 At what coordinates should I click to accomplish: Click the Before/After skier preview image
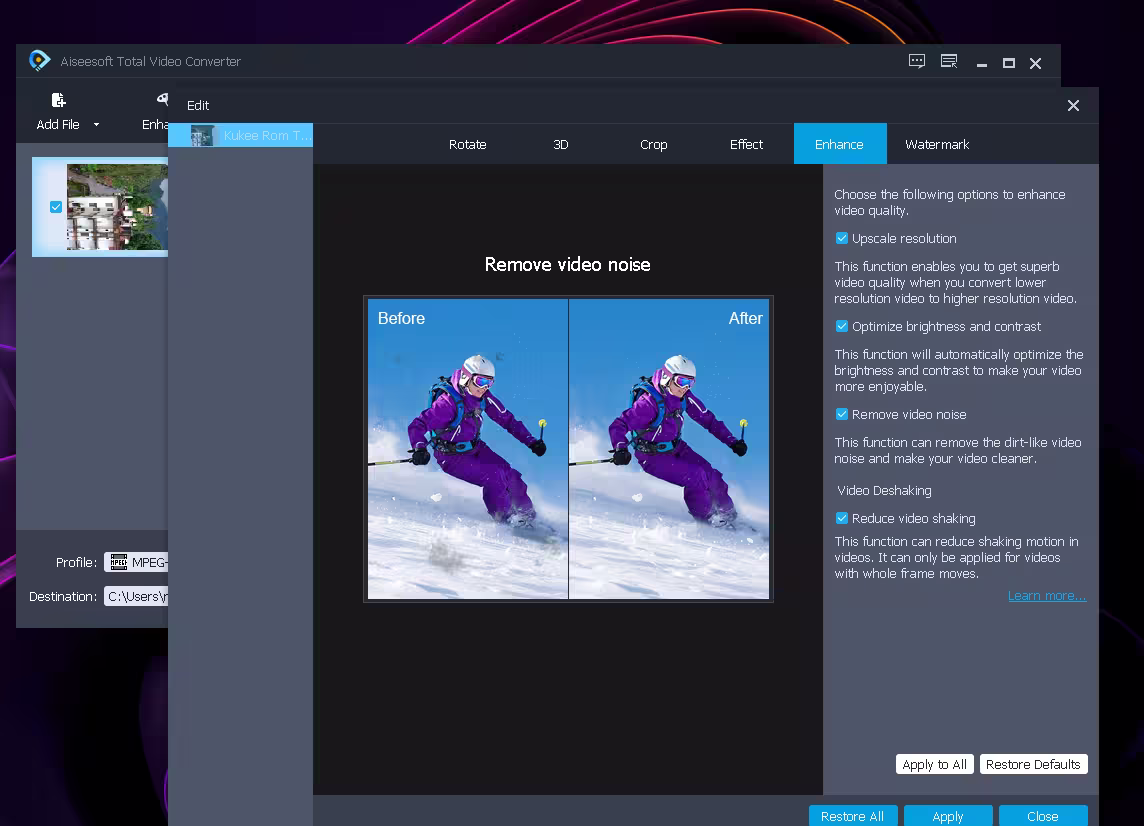(568, 449)
